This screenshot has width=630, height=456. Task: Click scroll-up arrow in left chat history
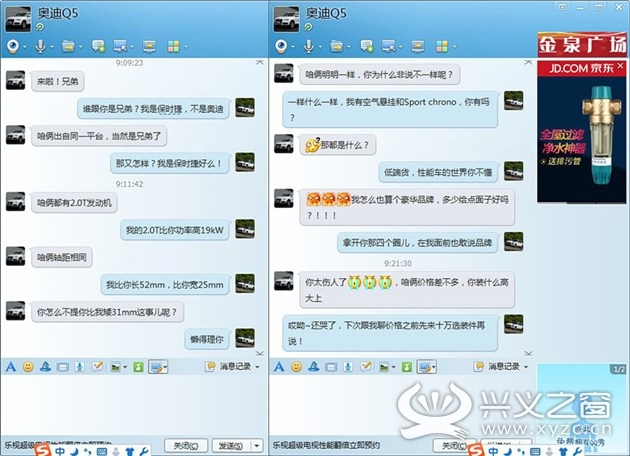tap(260, 62)
